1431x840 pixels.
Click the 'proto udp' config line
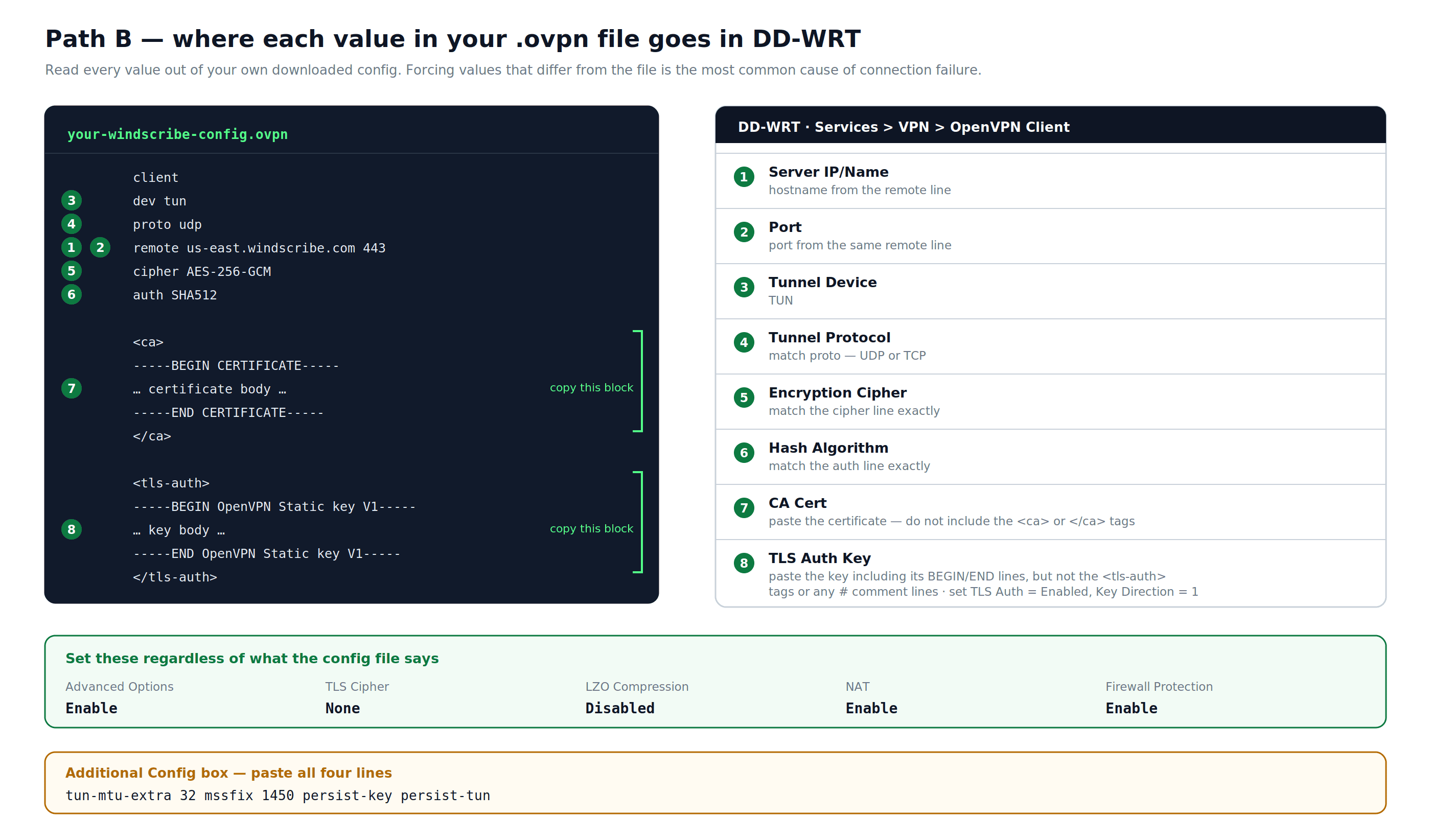168,225
